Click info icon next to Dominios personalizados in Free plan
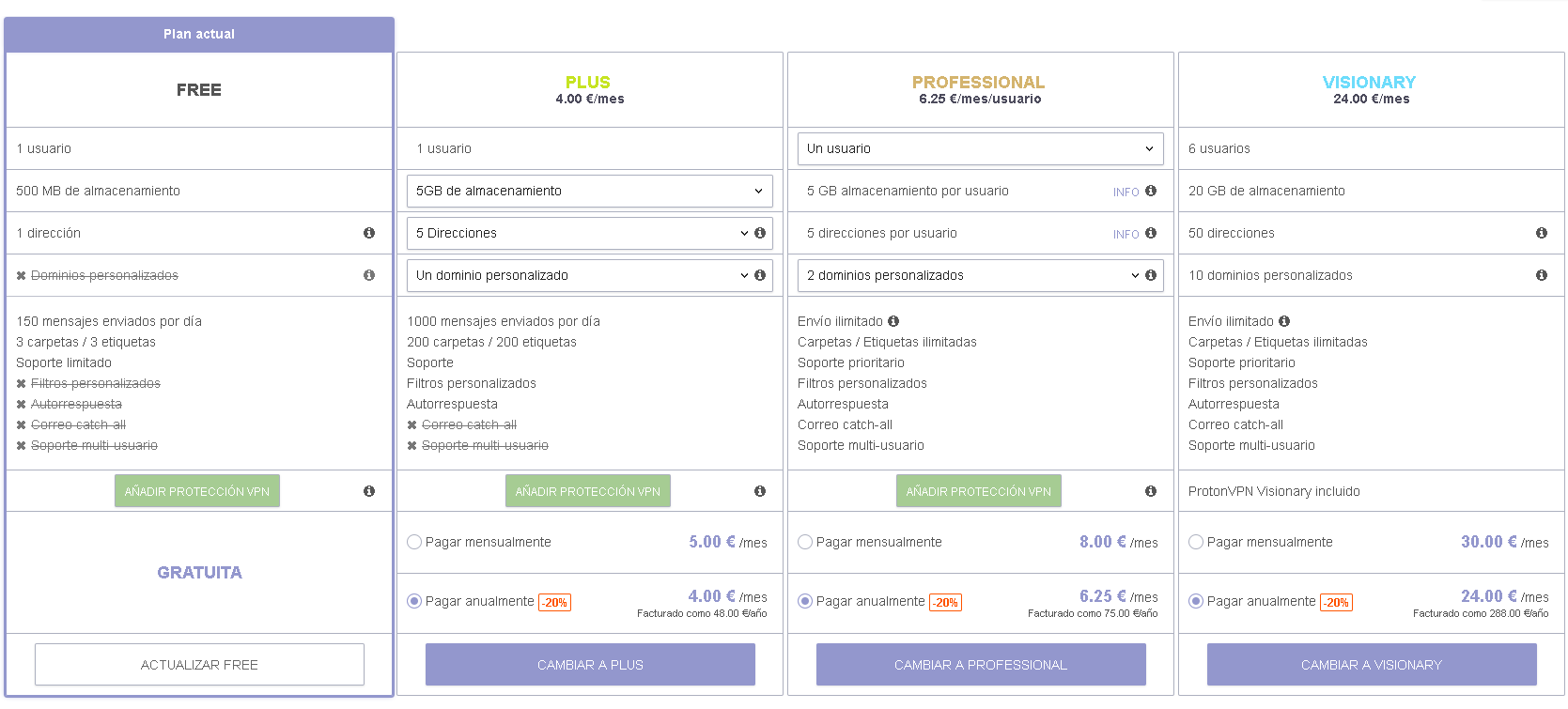The height and width of the screenshot is (709, 1568). point(369,275)
